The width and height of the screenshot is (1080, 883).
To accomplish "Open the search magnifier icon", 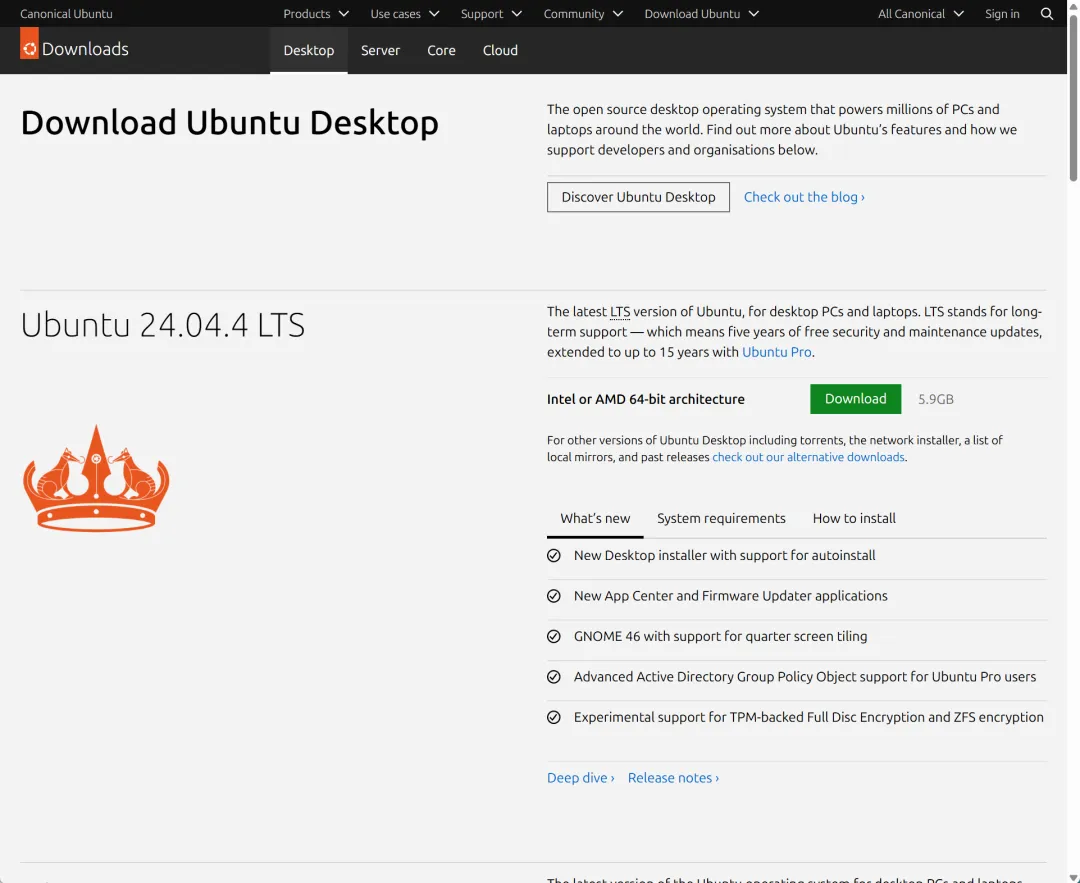I will tap(1046, 14).
